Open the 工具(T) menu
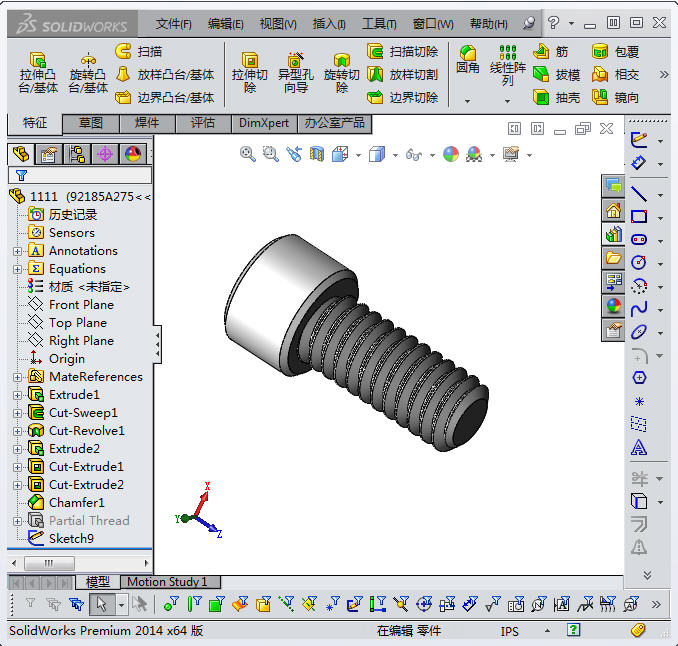The height and width of the screenshot is (646, 678). pyautogui.click(x=380, y=23)
